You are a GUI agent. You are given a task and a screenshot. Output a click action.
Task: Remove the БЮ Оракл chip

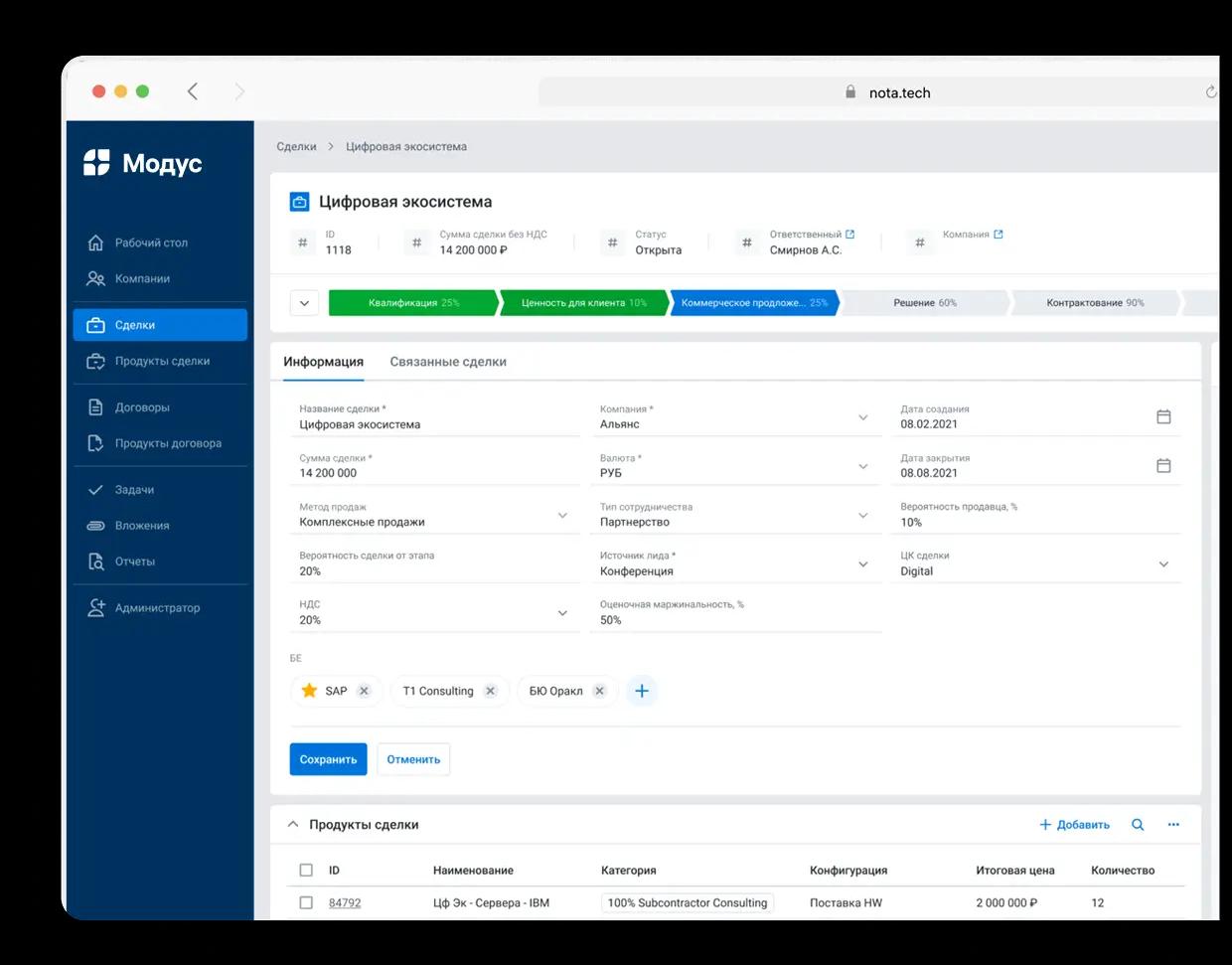tap(599, 691)
